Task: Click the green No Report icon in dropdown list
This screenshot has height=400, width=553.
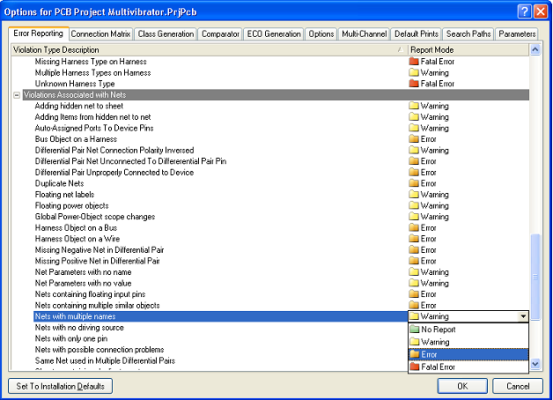Action: 414,329
